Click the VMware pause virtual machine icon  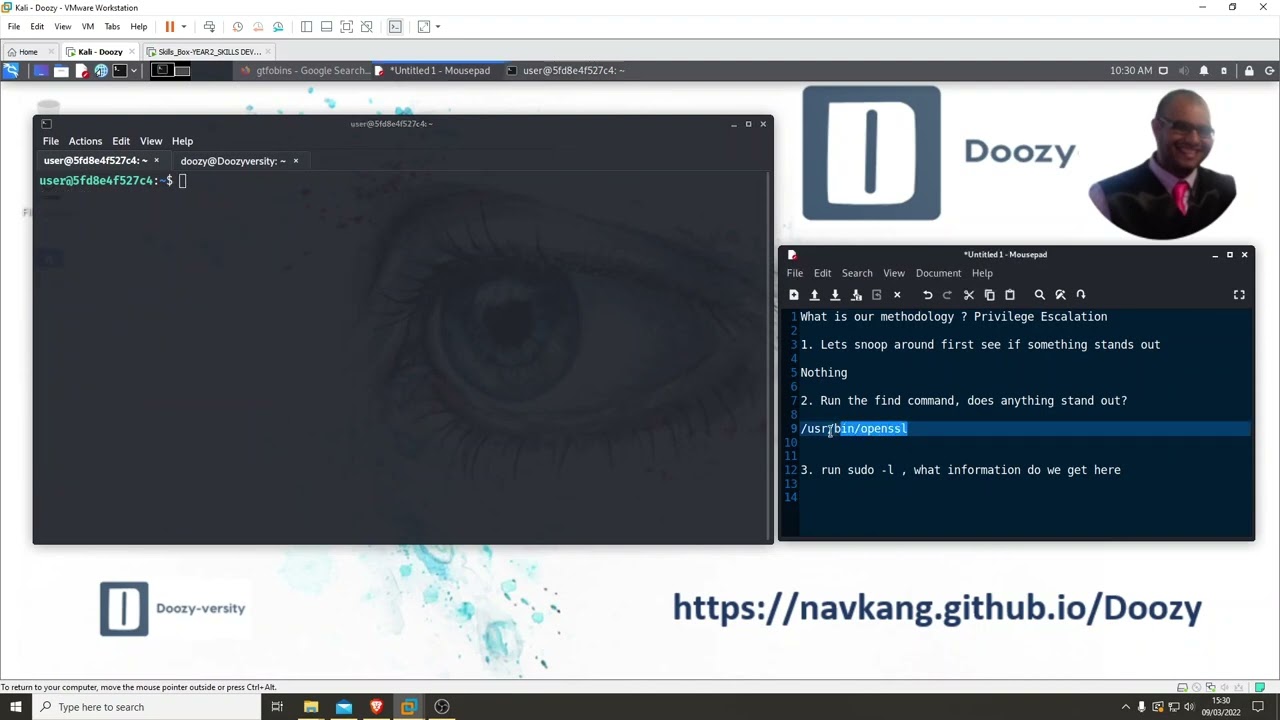pyautogui.click(x=169, y=27)
